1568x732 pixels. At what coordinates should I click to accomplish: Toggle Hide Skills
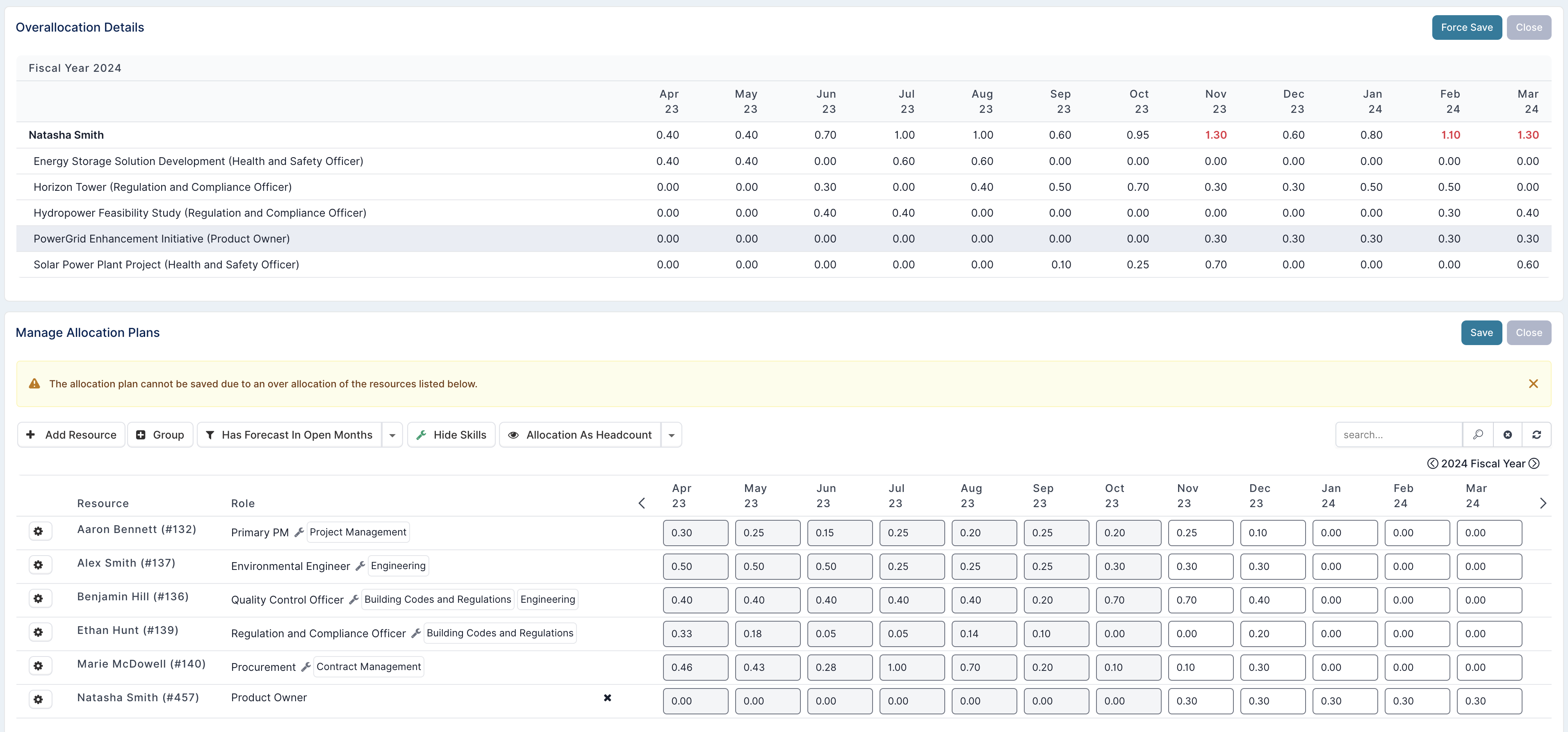[451, 435]
